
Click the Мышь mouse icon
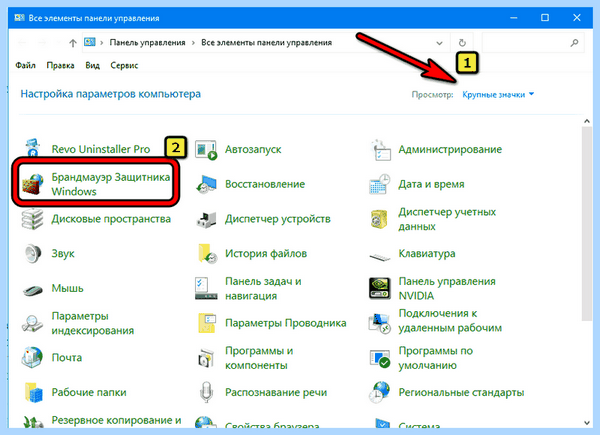[33, 290]
